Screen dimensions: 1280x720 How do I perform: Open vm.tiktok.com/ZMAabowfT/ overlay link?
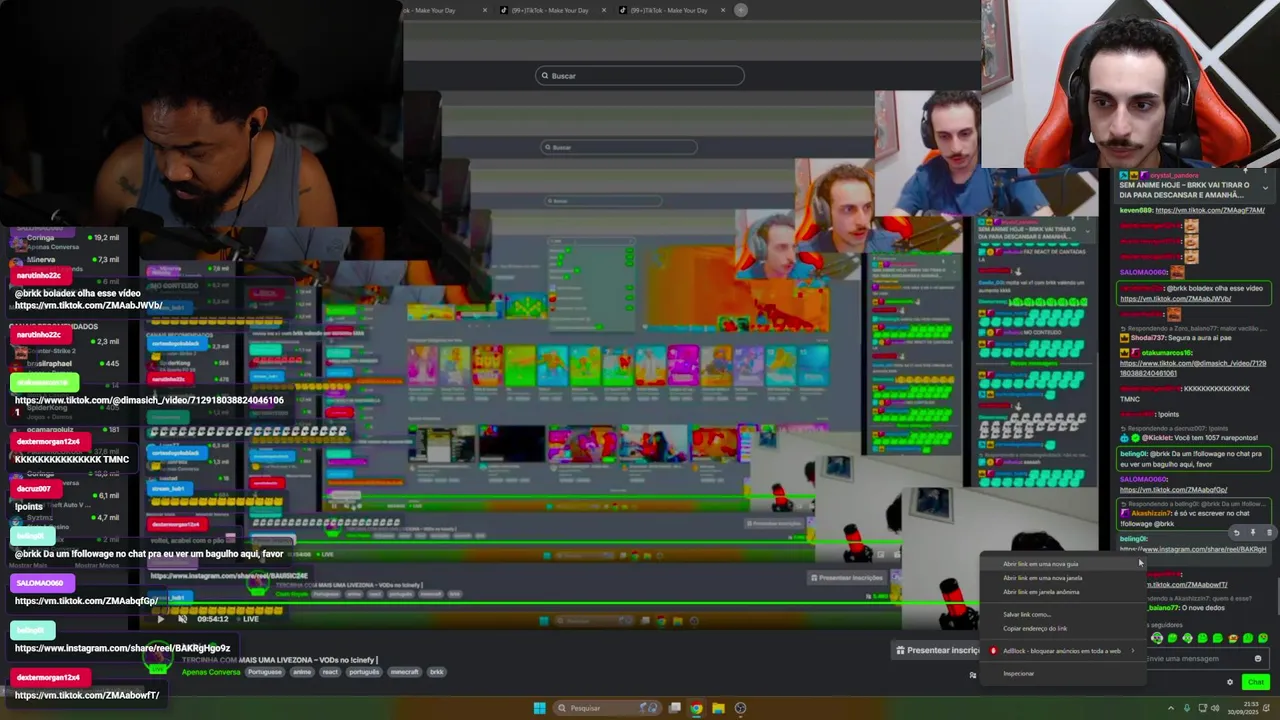[87, 695]
